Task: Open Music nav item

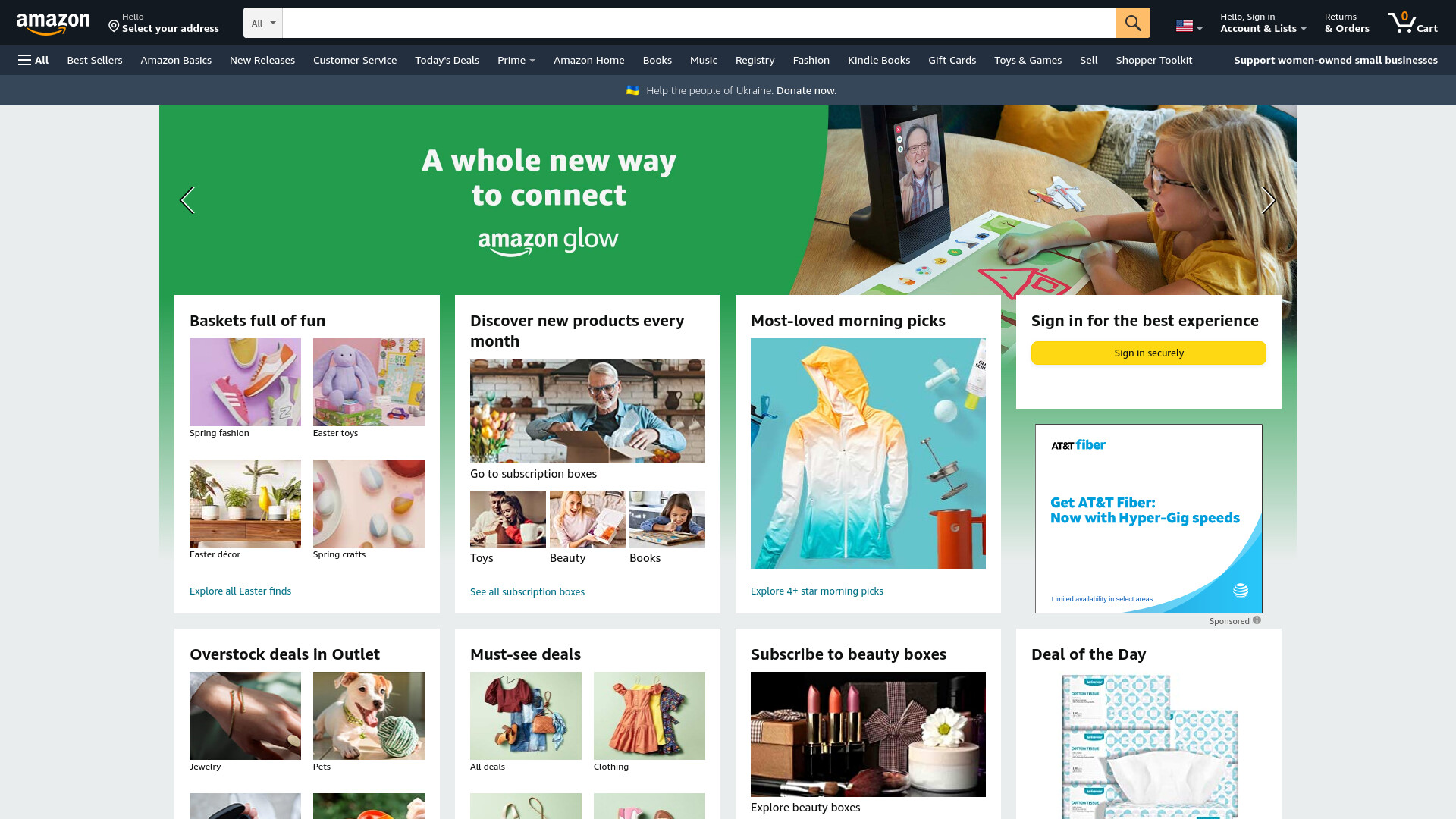Action: [704, 60]
